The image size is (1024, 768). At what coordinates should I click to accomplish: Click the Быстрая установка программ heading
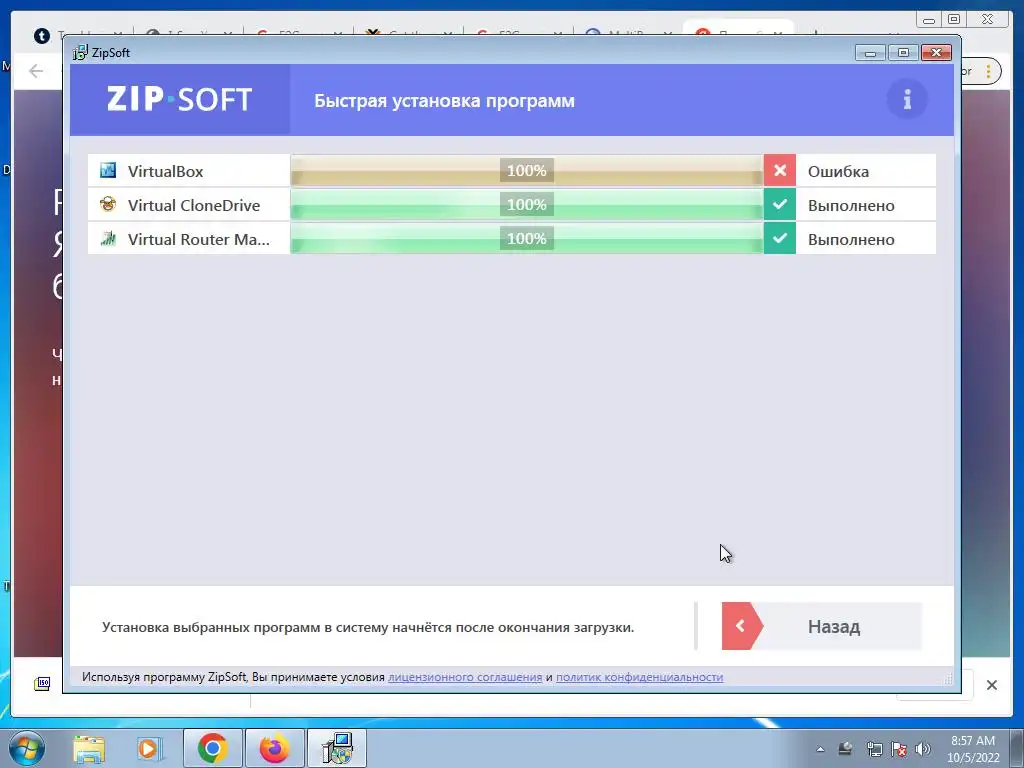pyautogui.click(x=444, y=101)
